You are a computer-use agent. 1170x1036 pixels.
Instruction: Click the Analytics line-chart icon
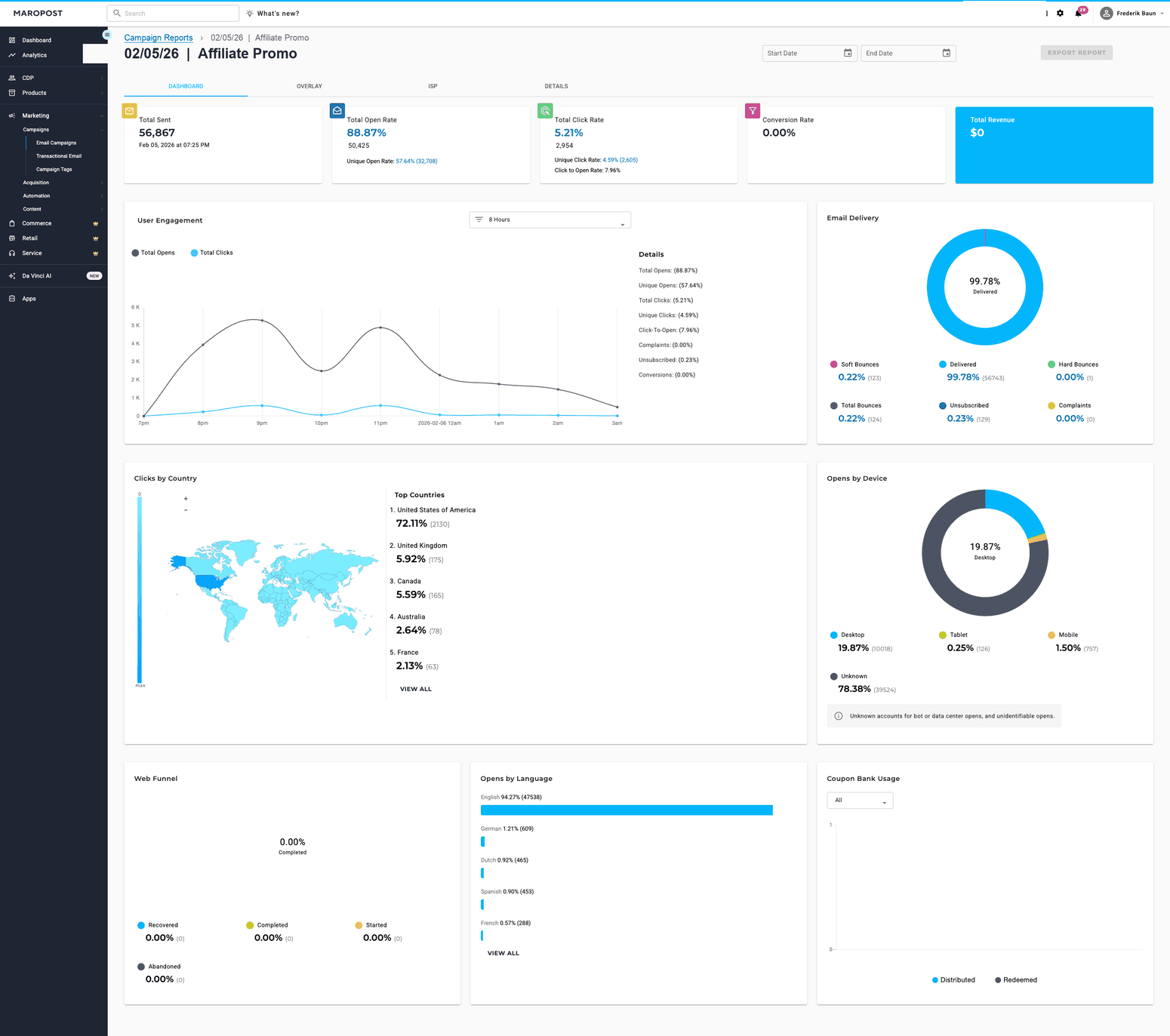tap(12, 55)
